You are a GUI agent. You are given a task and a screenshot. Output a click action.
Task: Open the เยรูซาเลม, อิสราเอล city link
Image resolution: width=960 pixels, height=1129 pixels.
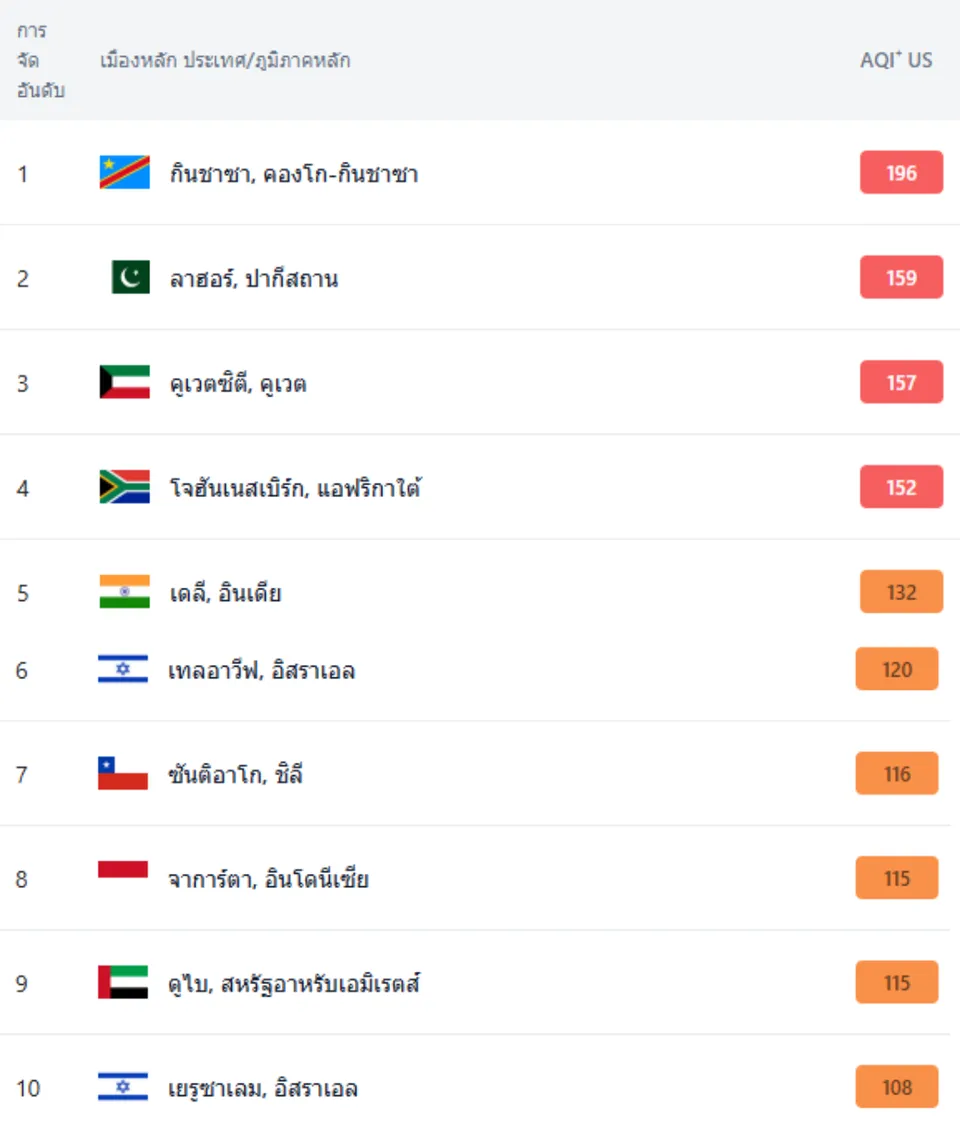click(263, 1088)
